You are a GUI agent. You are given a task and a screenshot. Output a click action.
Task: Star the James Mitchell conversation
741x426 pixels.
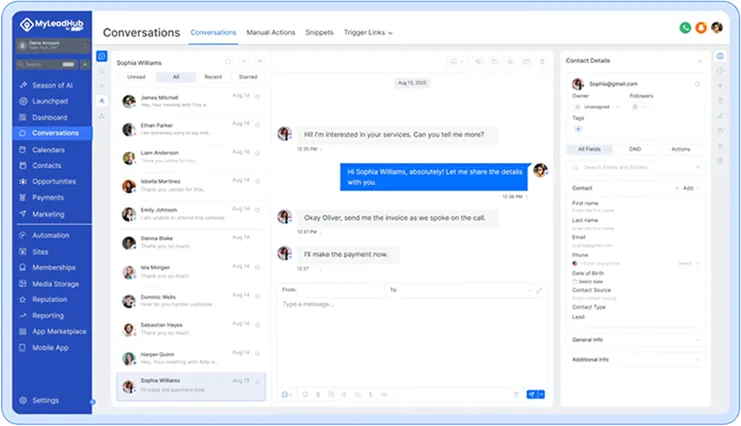[258, 96]
